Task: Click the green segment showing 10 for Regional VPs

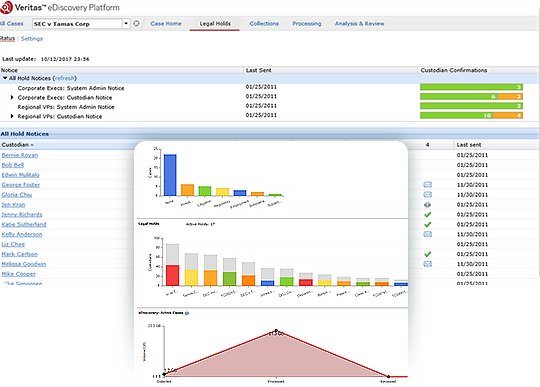Action: coord(456,115)
